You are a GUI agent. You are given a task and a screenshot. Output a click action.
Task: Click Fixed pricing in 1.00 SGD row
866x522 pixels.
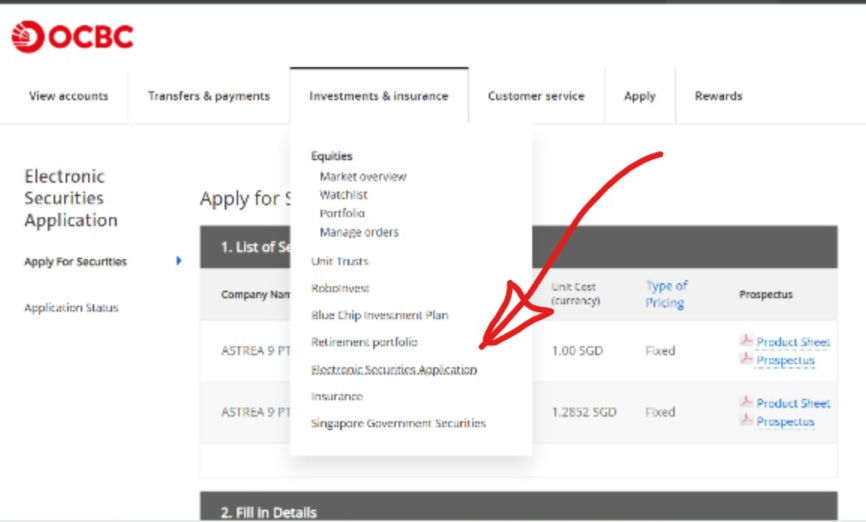point(660,351)
